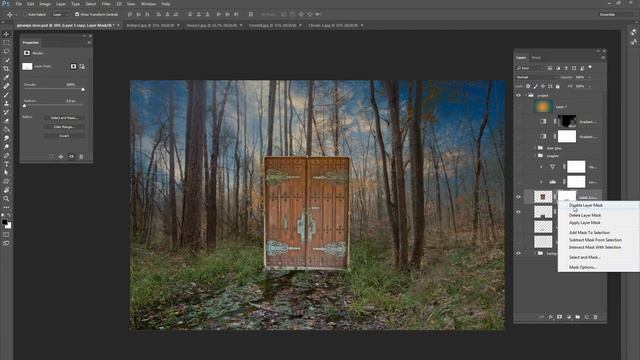The height and width of the screenshot is (360, 640).
Task: Select the Hand tool
Action: pyautogui.click(x=6, y=190)
